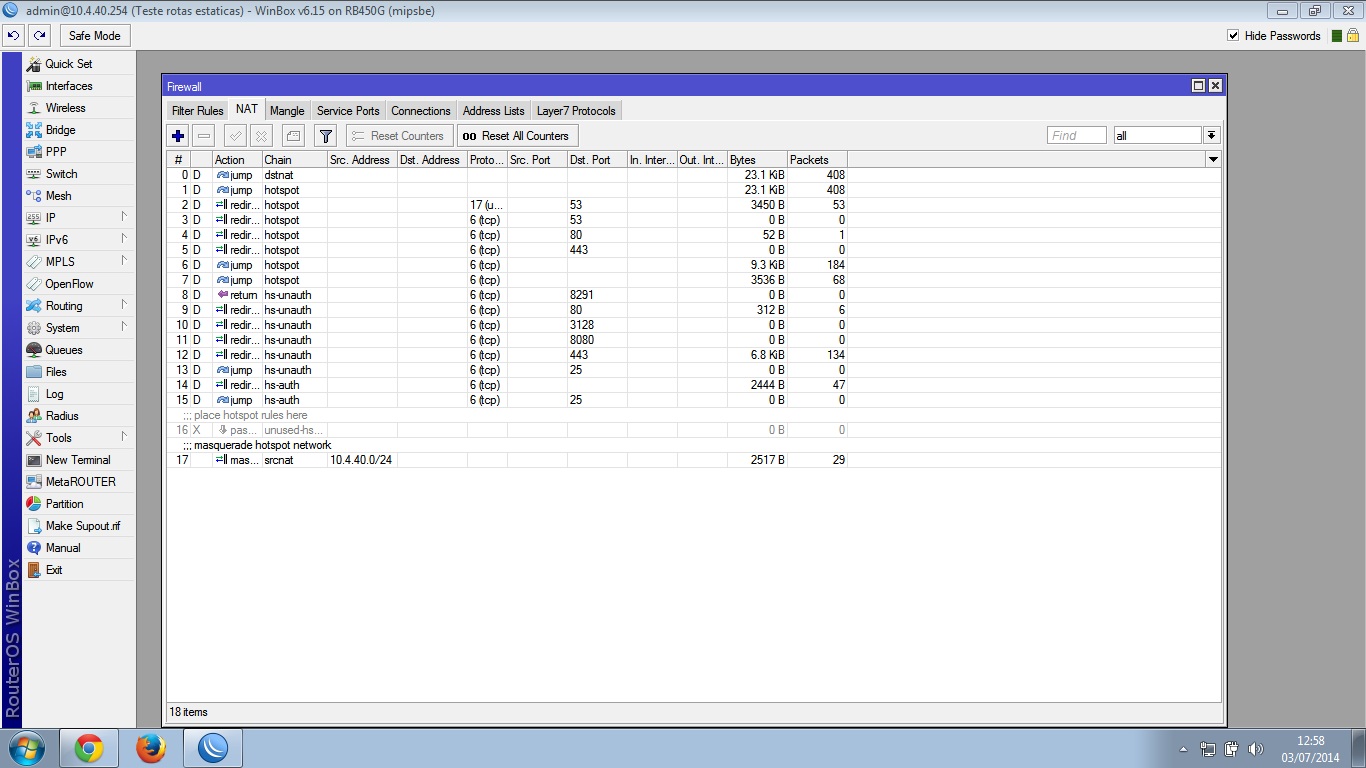1366x768 pixels.
Task: Click the Reset All Counters button
Action: (517, 136)
